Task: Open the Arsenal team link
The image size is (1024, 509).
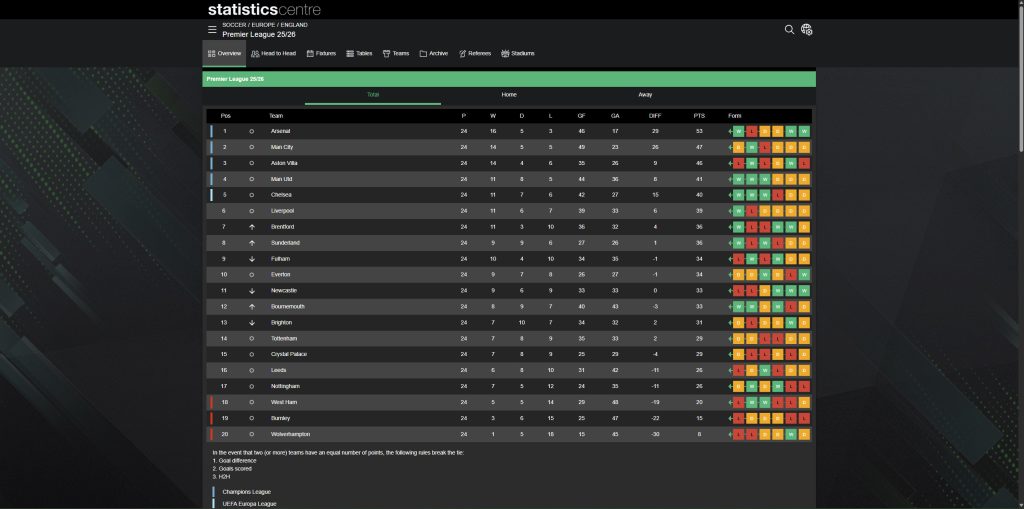Action: click(x=281, y=131)
